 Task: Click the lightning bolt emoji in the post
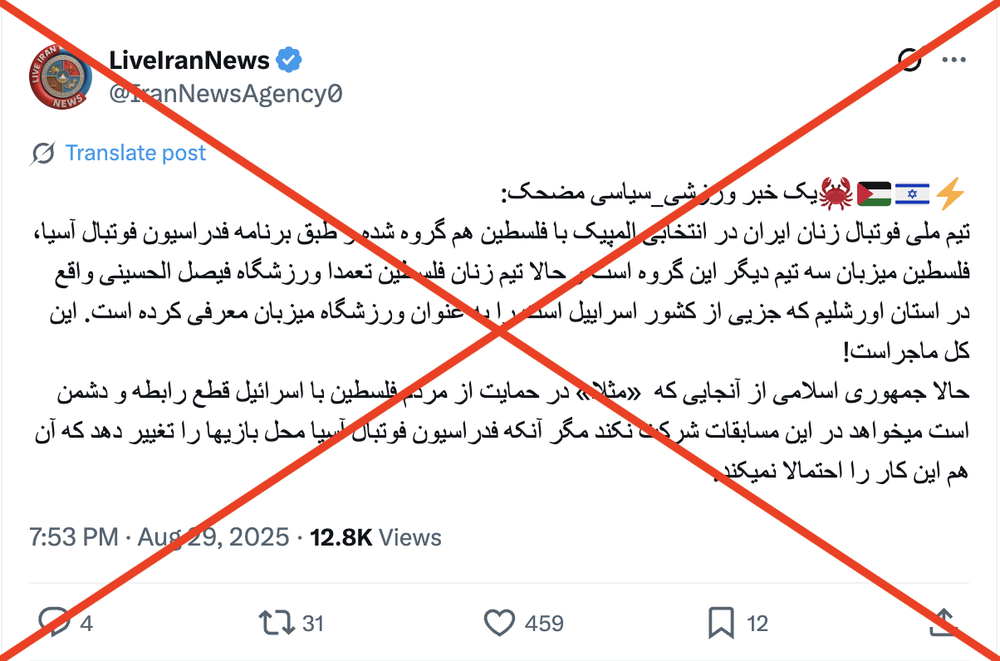[x=950, y=193]
